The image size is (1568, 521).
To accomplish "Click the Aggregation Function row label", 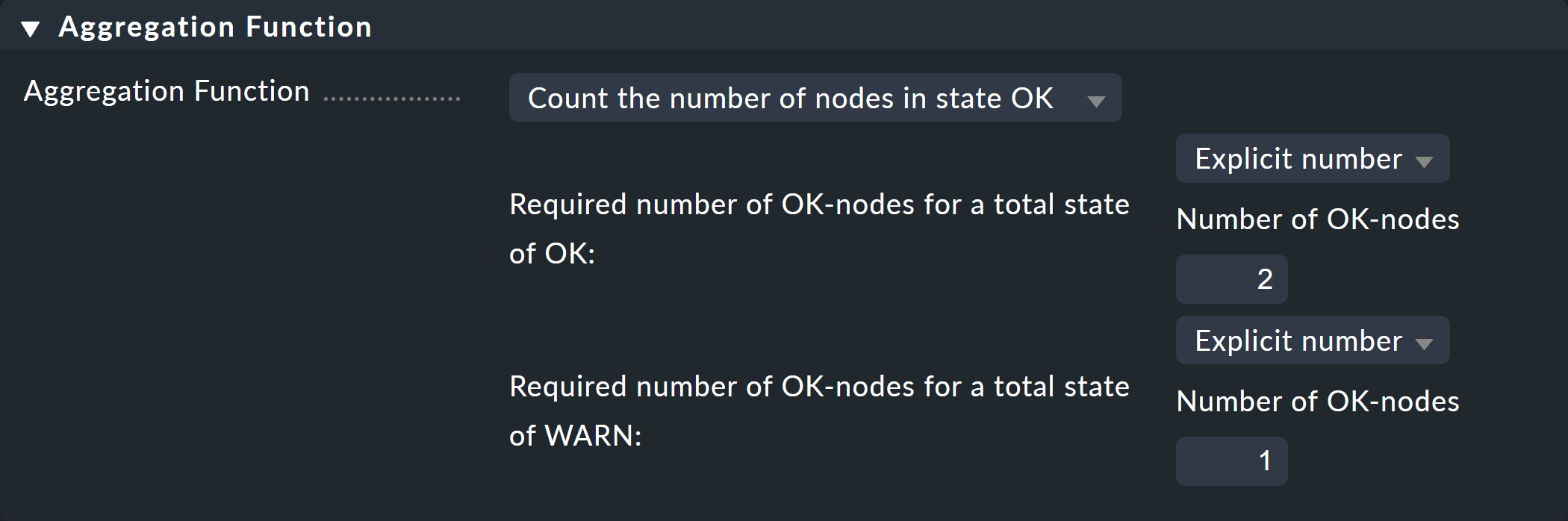I will point(167,92).
